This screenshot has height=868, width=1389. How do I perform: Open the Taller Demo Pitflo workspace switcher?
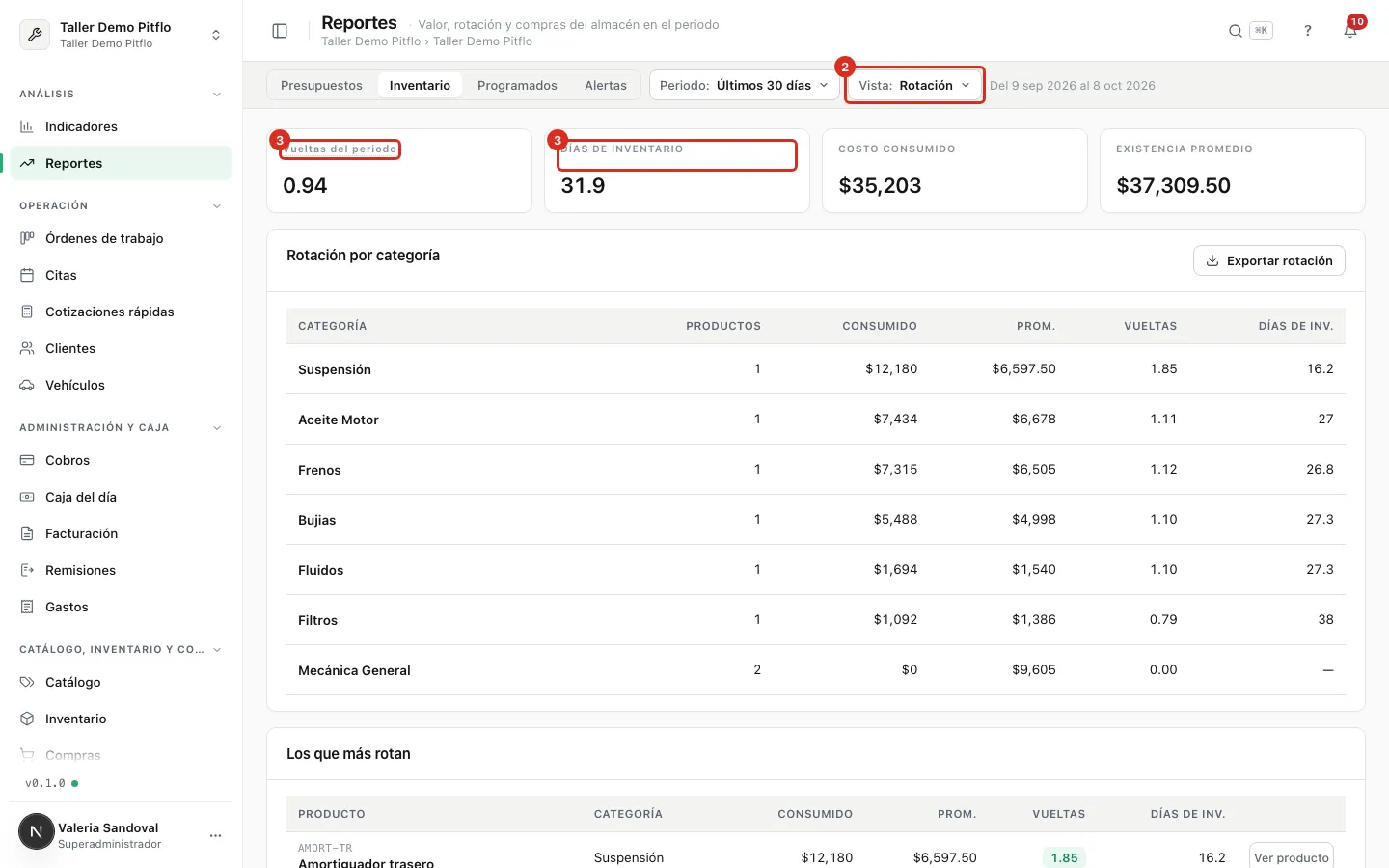coord(121,34)
